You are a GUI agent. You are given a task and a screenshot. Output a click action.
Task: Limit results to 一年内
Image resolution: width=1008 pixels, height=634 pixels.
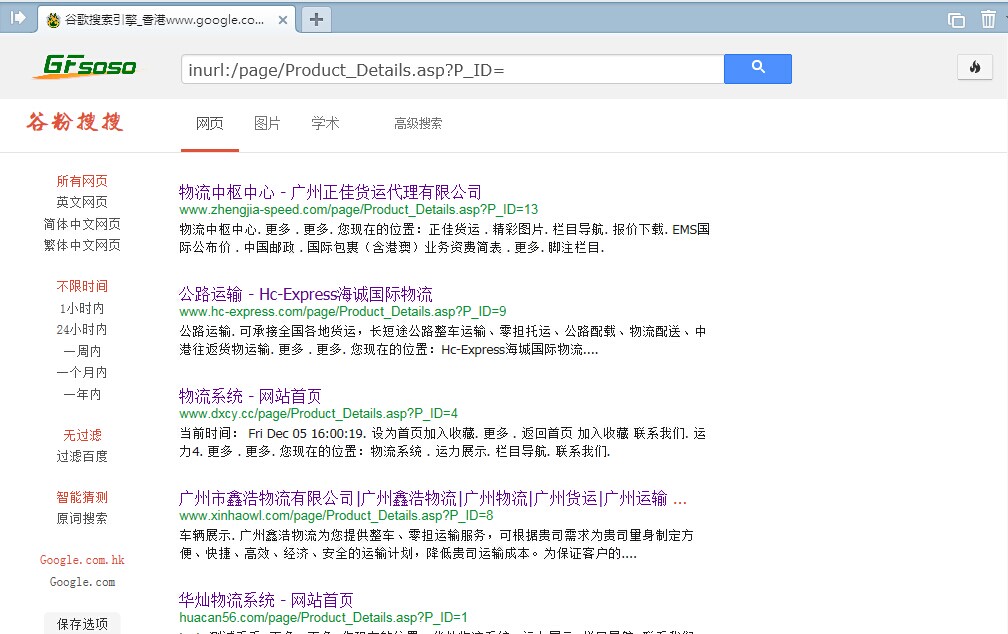82,394
